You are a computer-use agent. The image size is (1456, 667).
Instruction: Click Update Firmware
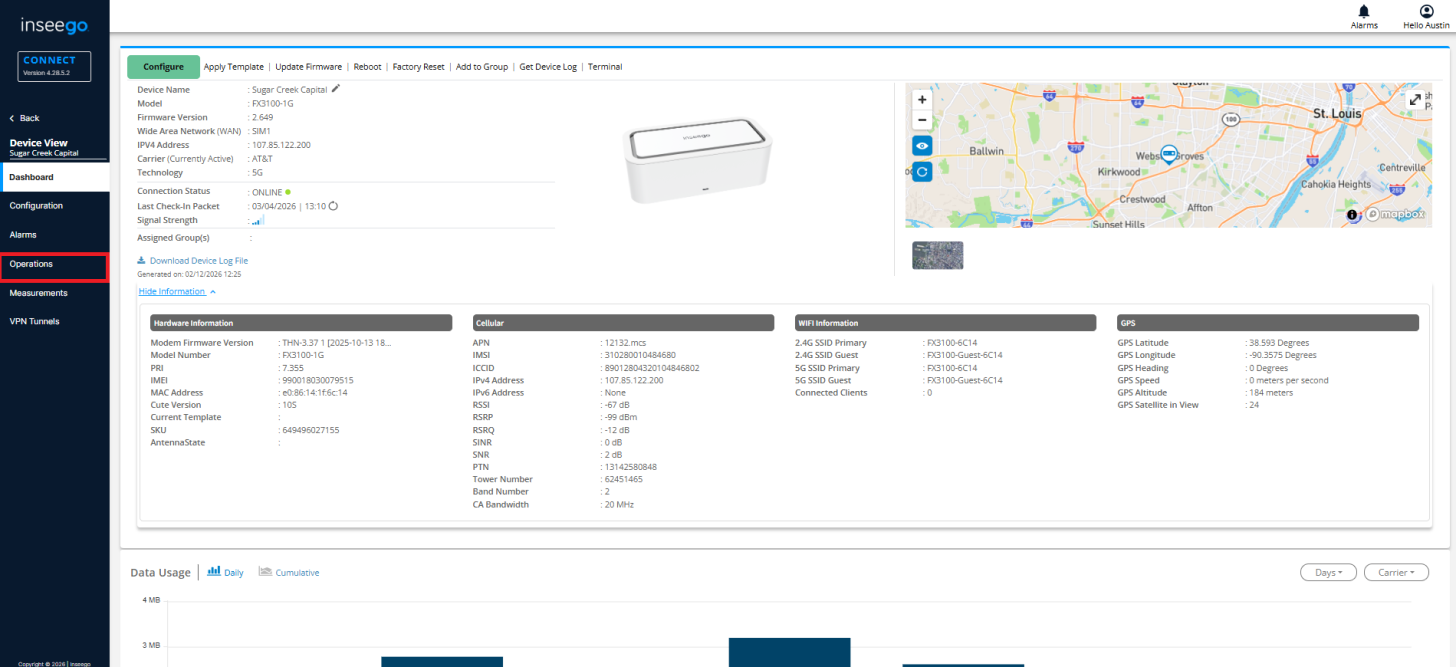[308, 67]
